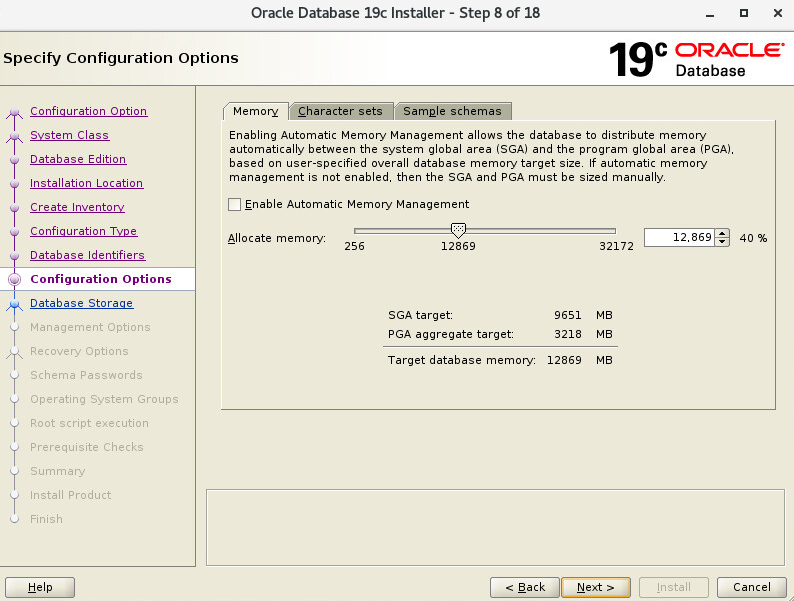Click the SGA target value 9651
Screen dimensions: 794x601
[568, 315]
